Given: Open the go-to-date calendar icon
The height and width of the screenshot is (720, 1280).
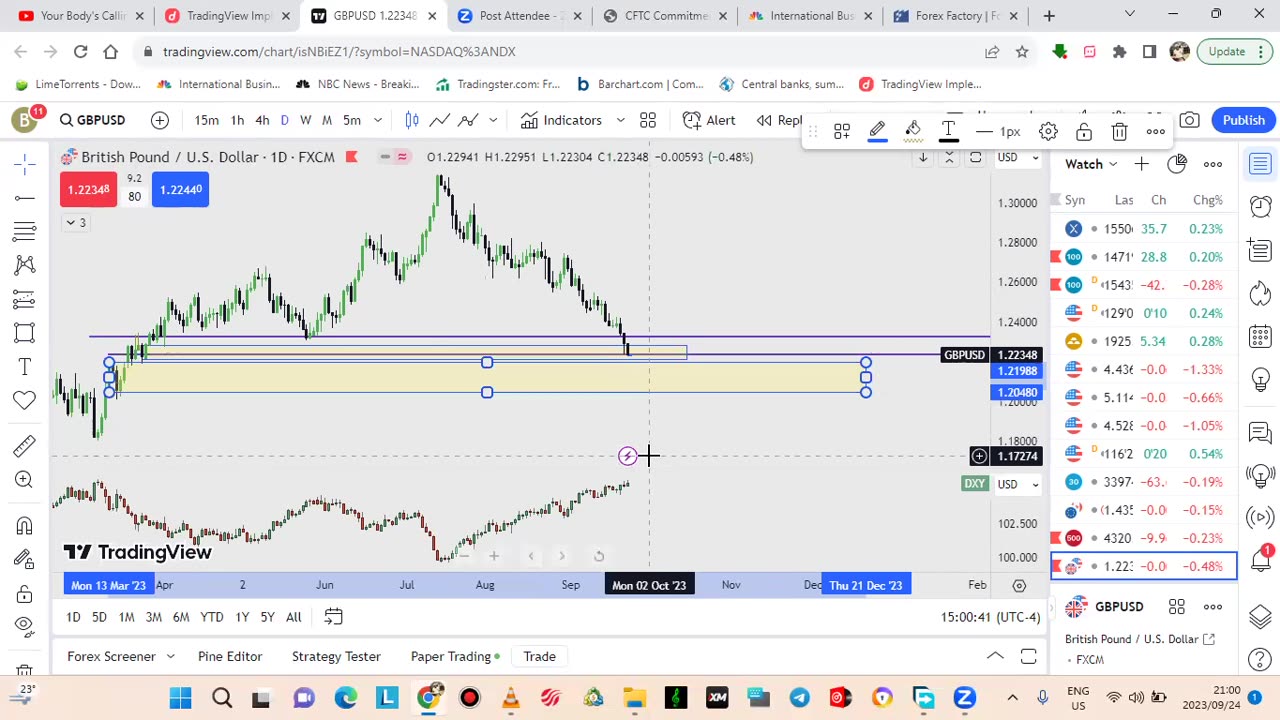Looking at the screenshot, I should (x=333, y=617).
